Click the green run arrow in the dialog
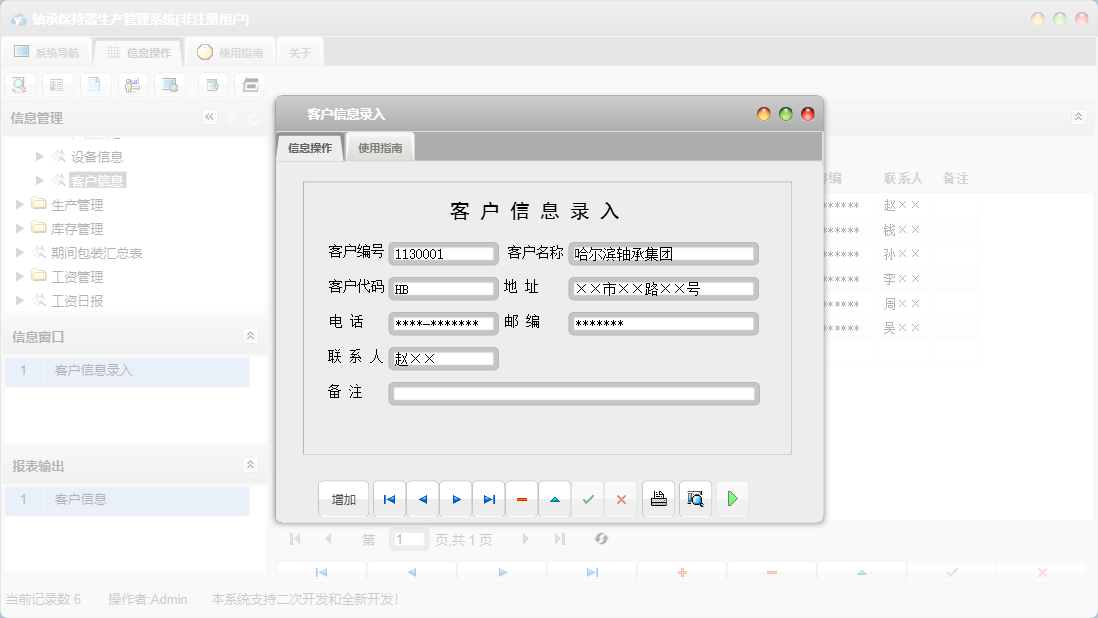The image size is (1098, 618). 732,498
